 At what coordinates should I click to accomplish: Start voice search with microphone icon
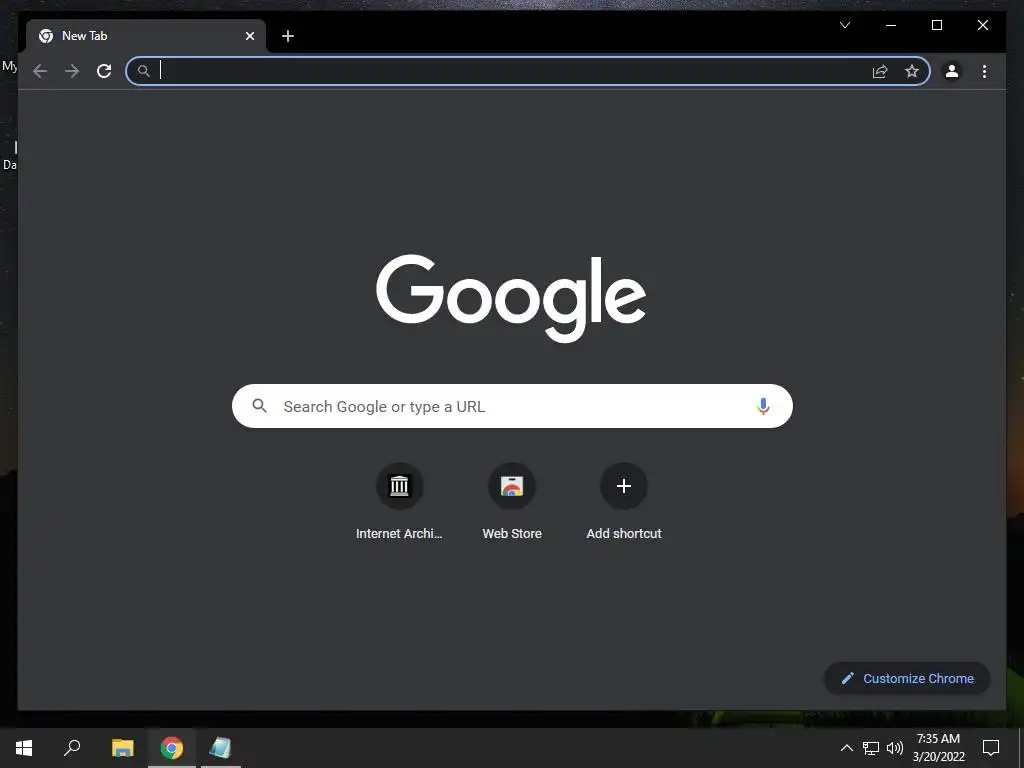tap(763, 406)
